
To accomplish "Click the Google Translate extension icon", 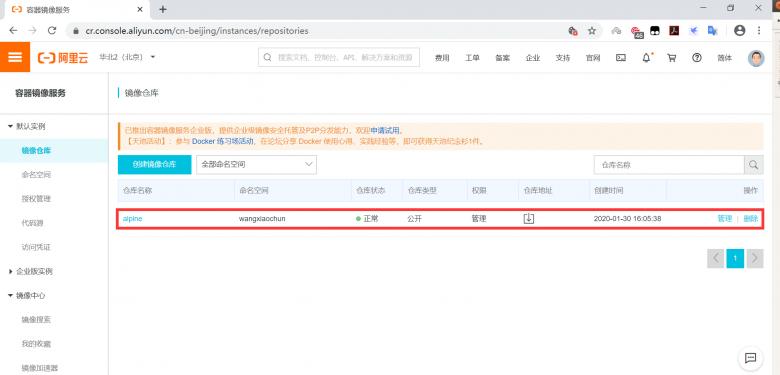I will 712,31.
